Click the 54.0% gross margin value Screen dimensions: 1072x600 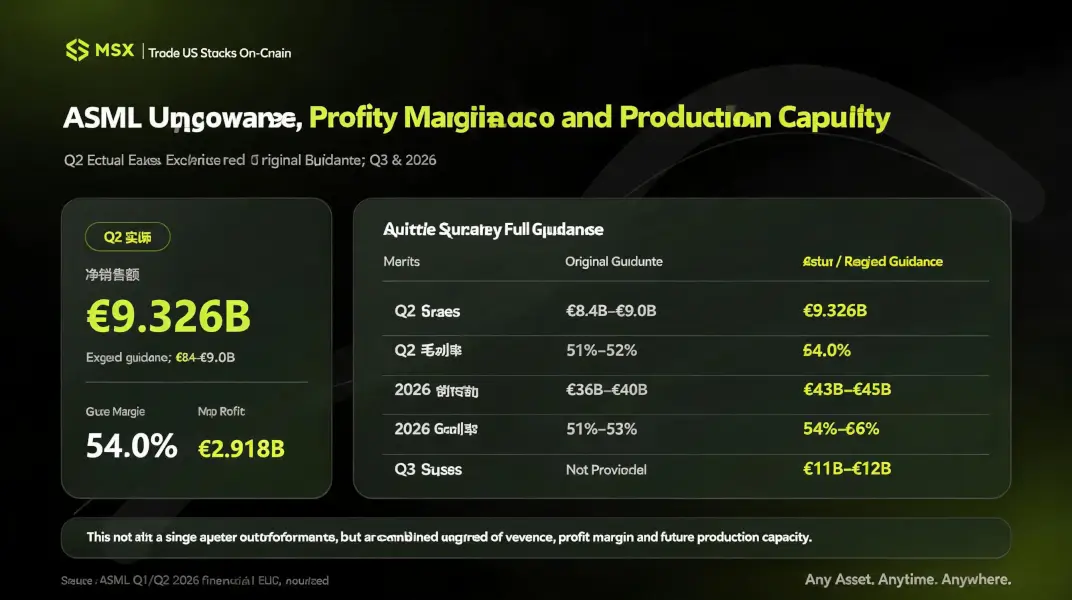[x=131, y=446]
